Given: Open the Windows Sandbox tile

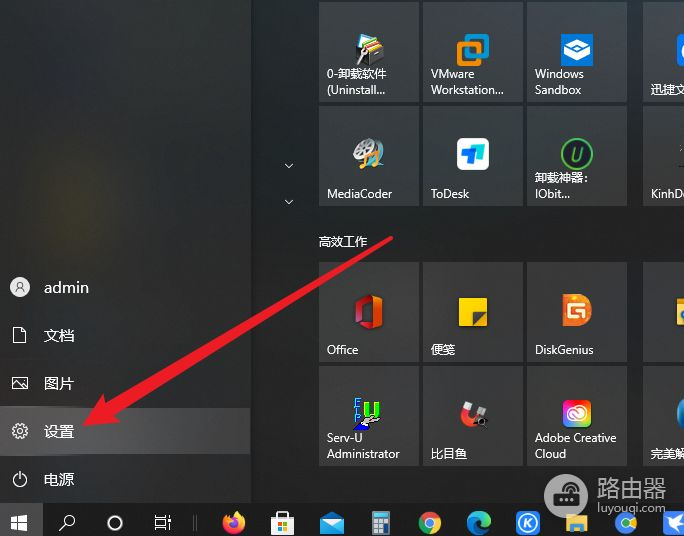Looking at the screenshot, I should tap(574, 53).
